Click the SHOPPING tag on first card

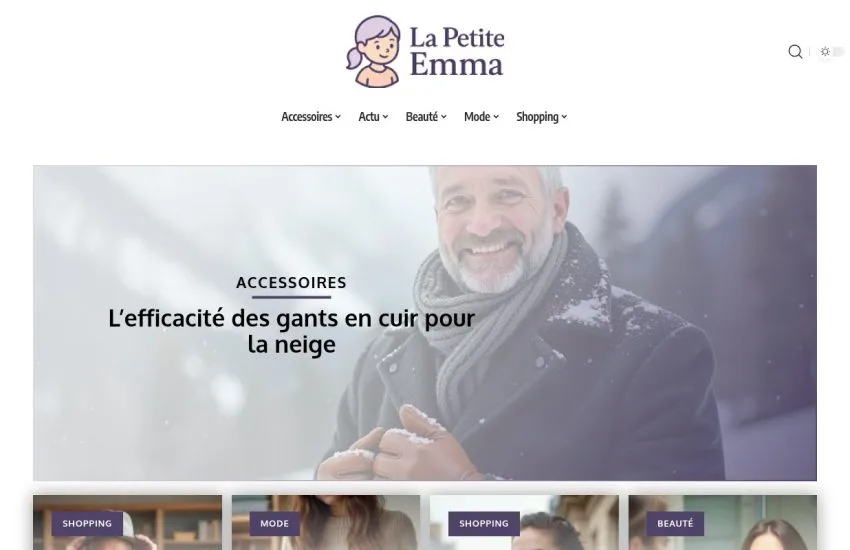pyautogui.click(x=87, y=523)
